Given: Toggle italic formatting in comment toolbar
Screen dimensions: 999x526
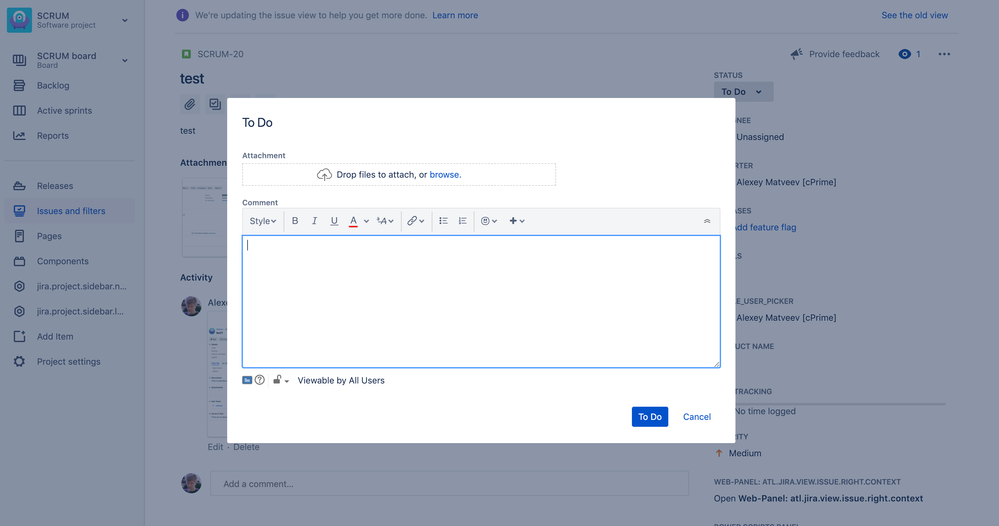Looking at the screenshot, I should pyautogui.click(x=314, y=221).
